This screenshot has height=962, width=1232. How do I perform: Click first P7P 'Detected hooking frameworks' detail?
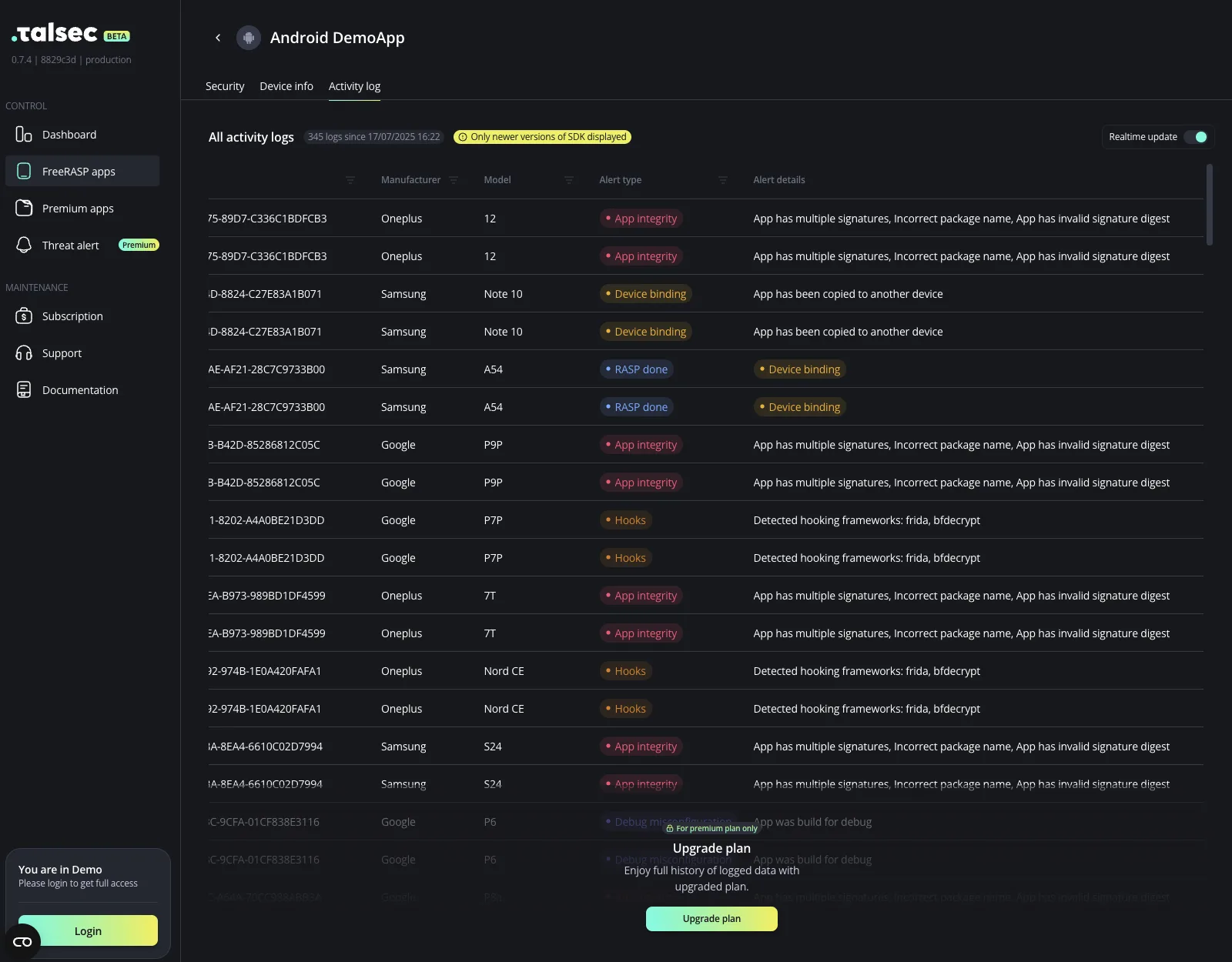pyautogui.click(x=867, y=520)
